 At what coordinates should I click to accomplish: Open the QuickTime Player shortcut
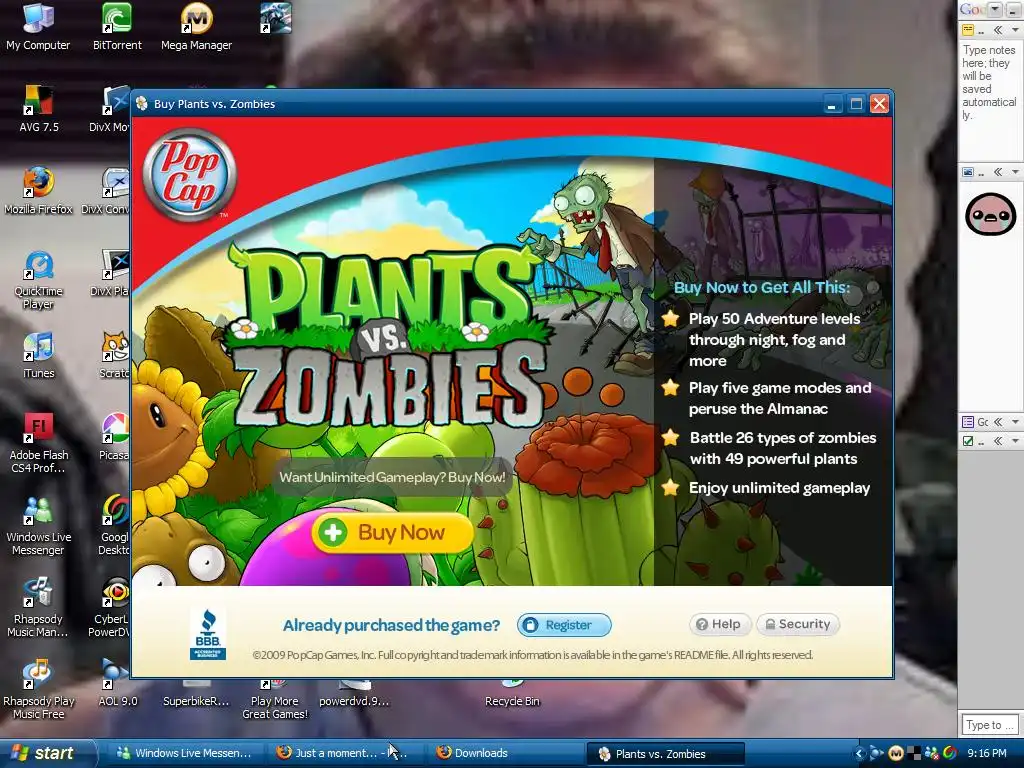tap(38, 280)
